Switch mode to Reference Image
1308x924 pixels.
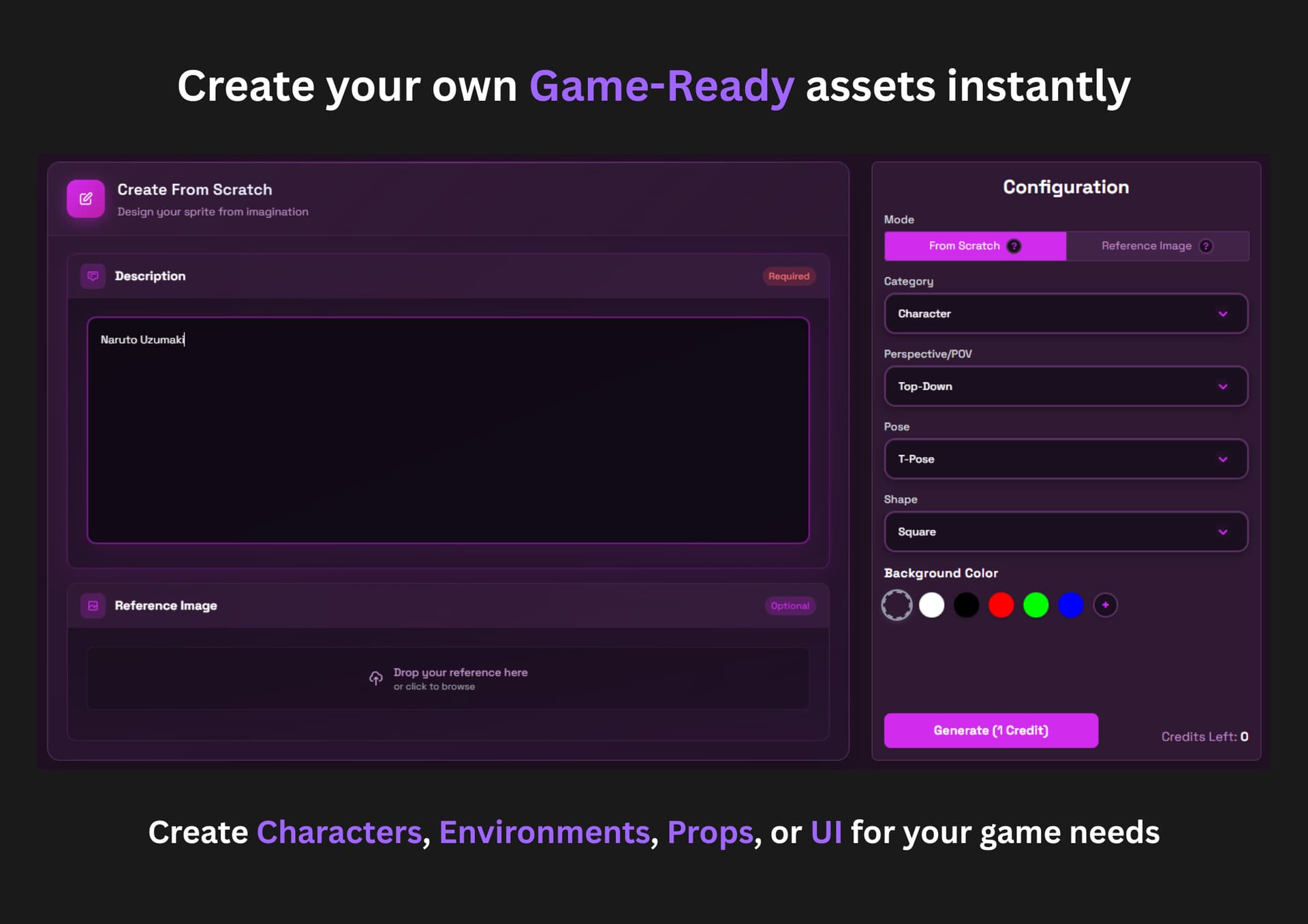click(1147, 246)
